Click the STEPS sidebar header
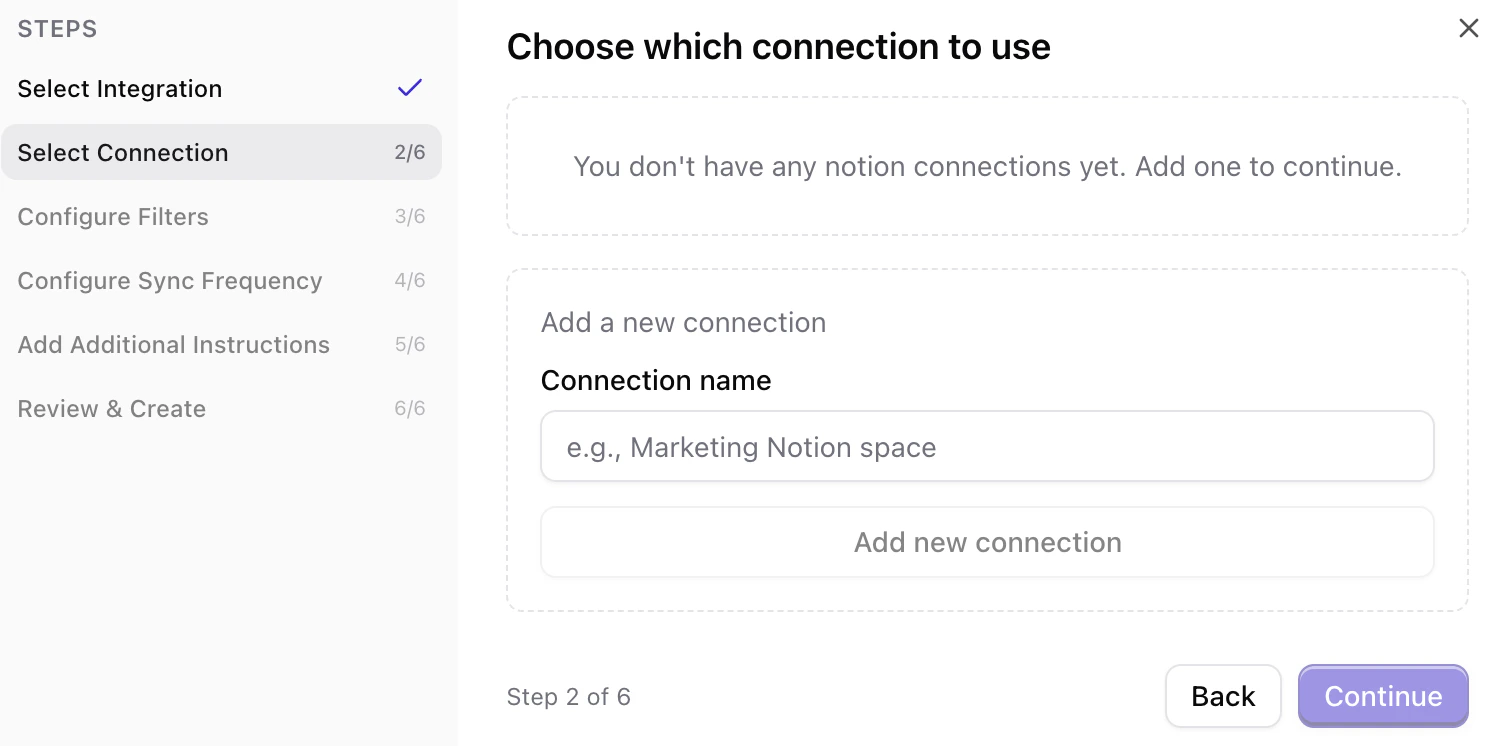 (x=57, y=29)
